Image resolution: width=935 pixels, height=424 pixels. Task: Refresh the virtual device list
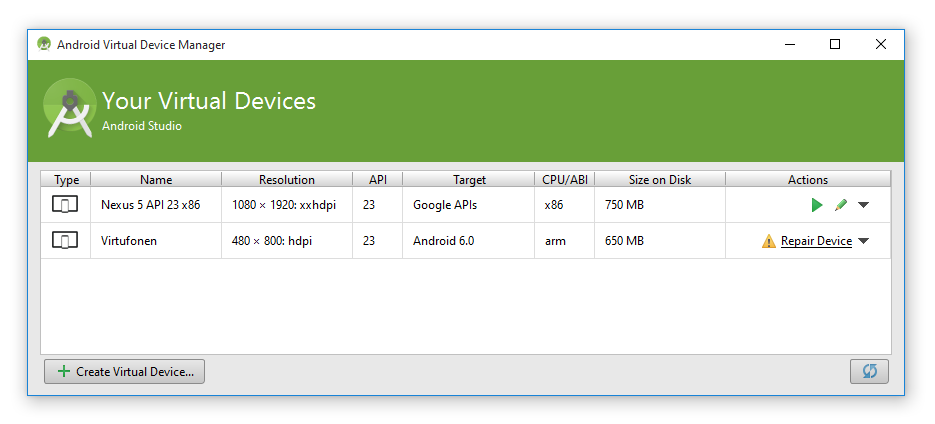pyautogui.click(x=869, y=372)
